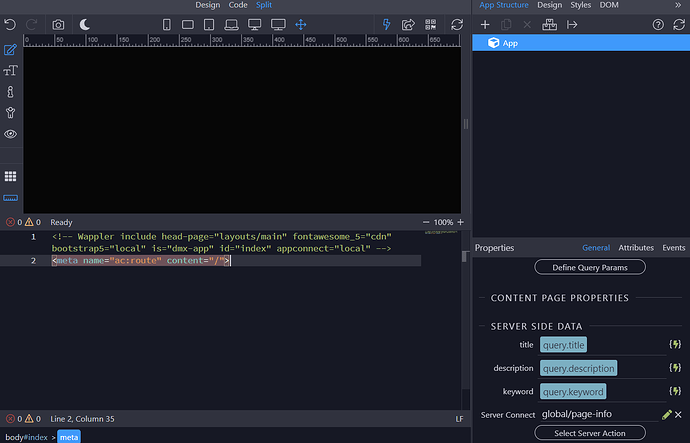Switch to Code view tab
This screenshot has width=690, height=443.
[238, 5]
